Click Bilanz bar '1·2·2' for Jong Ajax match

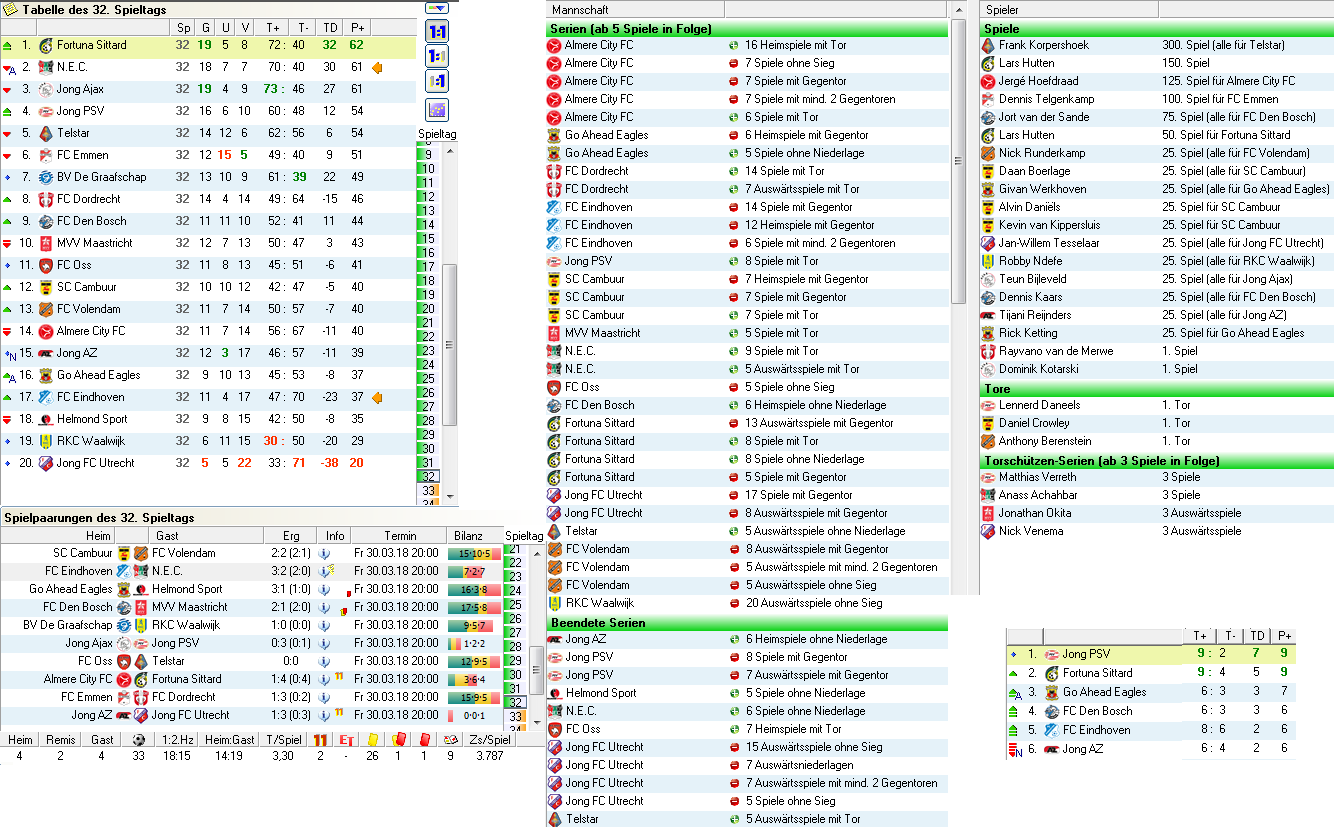pos(469,643)
